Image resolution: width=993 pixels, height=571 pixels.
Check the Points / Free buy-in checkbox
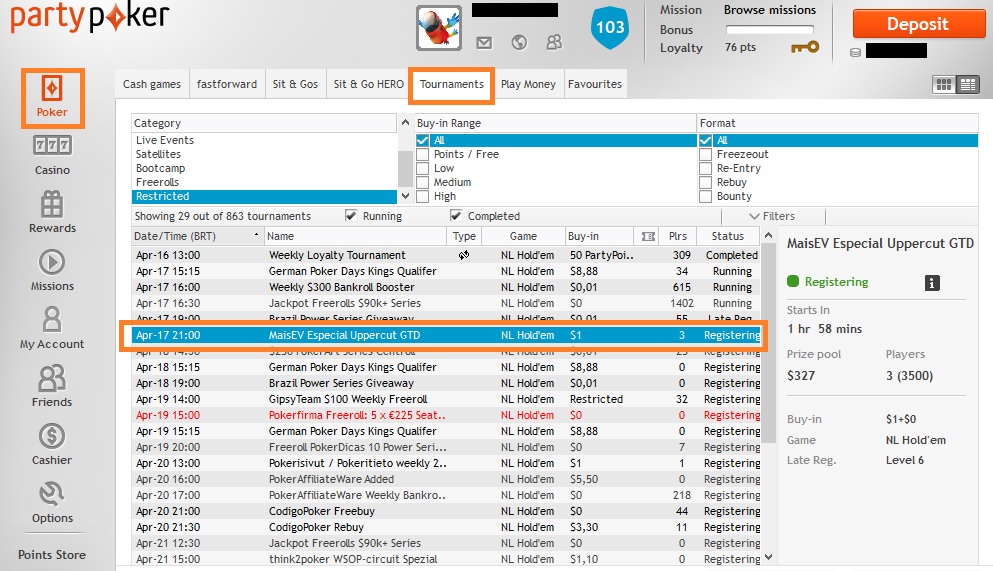423,154
